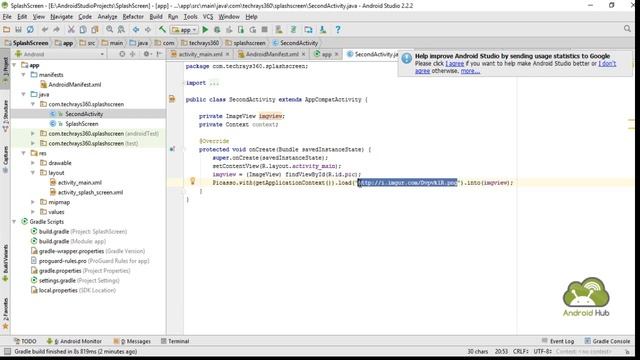Click the Replace icon in toolbar
Screen dimensions: 640x360
(x=121, y=29)
